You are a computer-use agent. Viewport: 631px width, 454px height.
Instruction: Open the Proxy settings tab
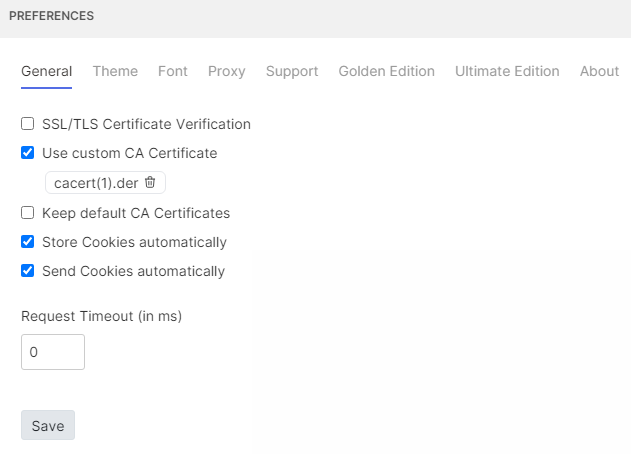(x=227, y=71)
